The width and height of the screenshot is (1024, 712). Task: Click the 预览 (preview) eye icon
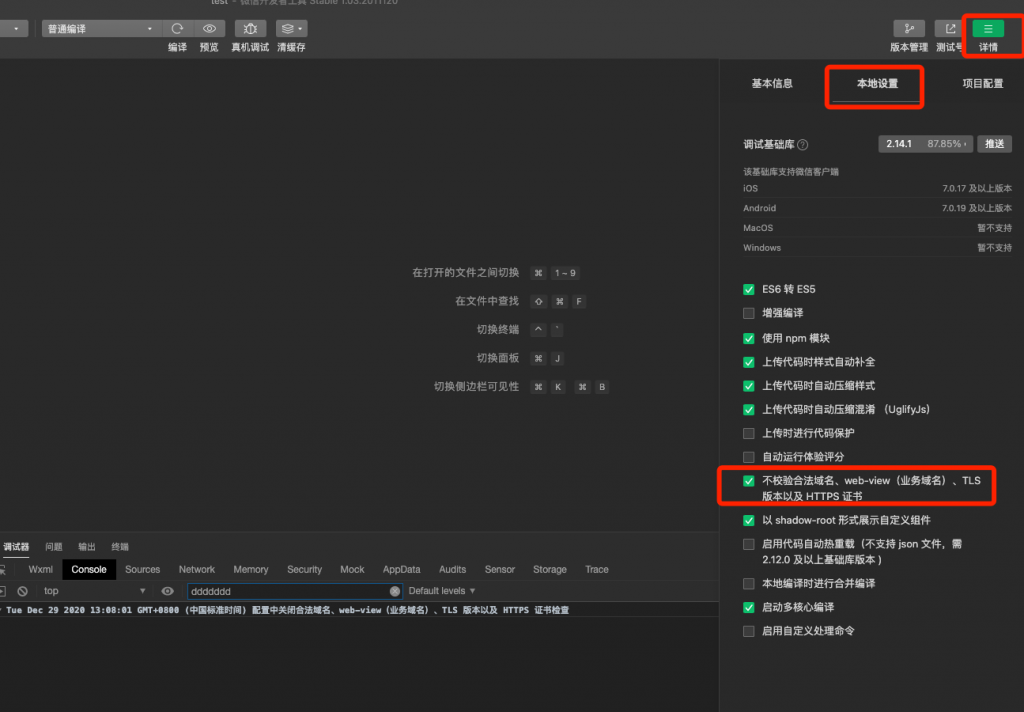tap(209, 29)
